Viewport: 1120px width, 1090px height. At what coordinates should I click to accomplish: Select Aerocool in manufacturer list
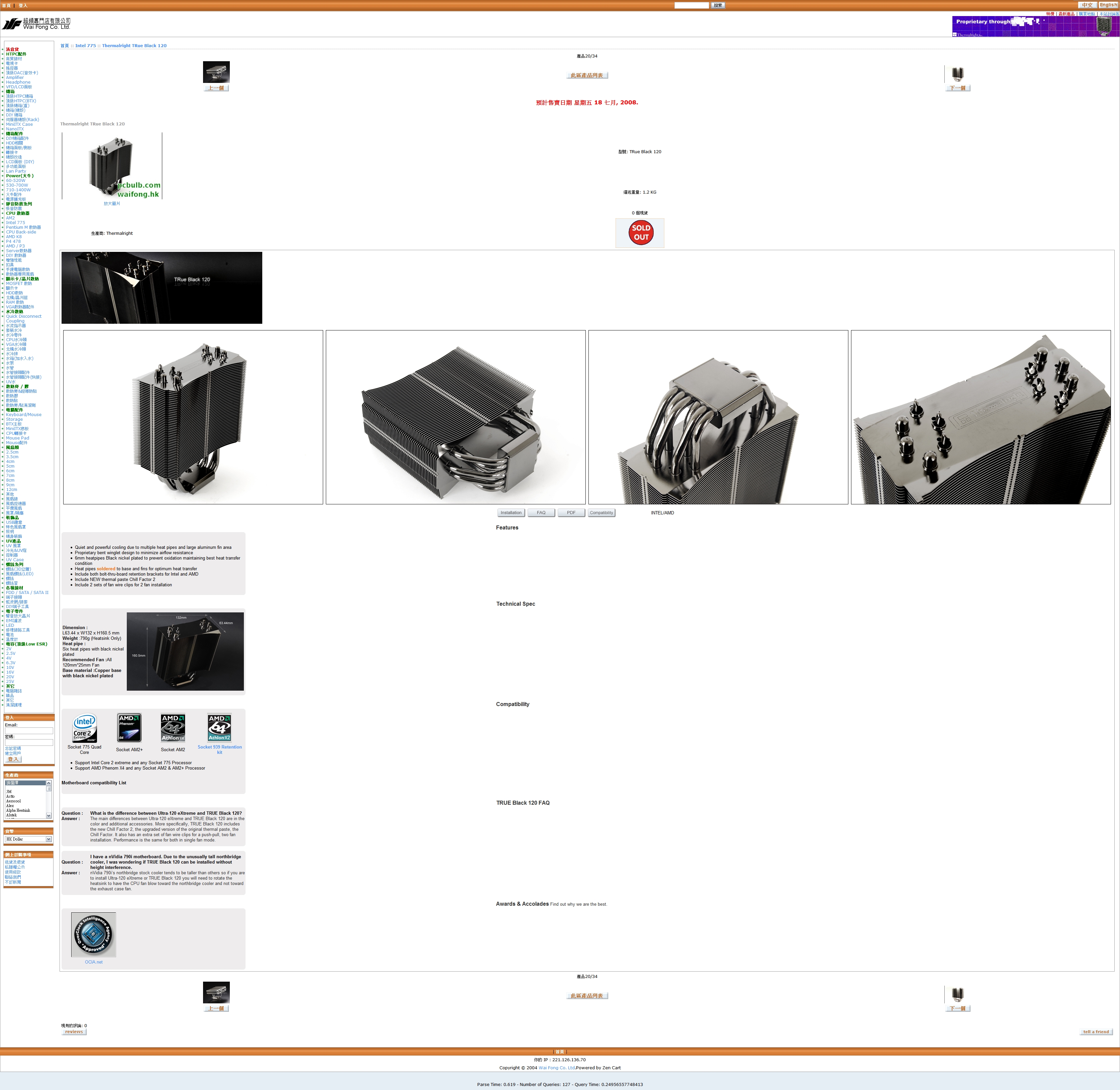(x=14, y=801)
